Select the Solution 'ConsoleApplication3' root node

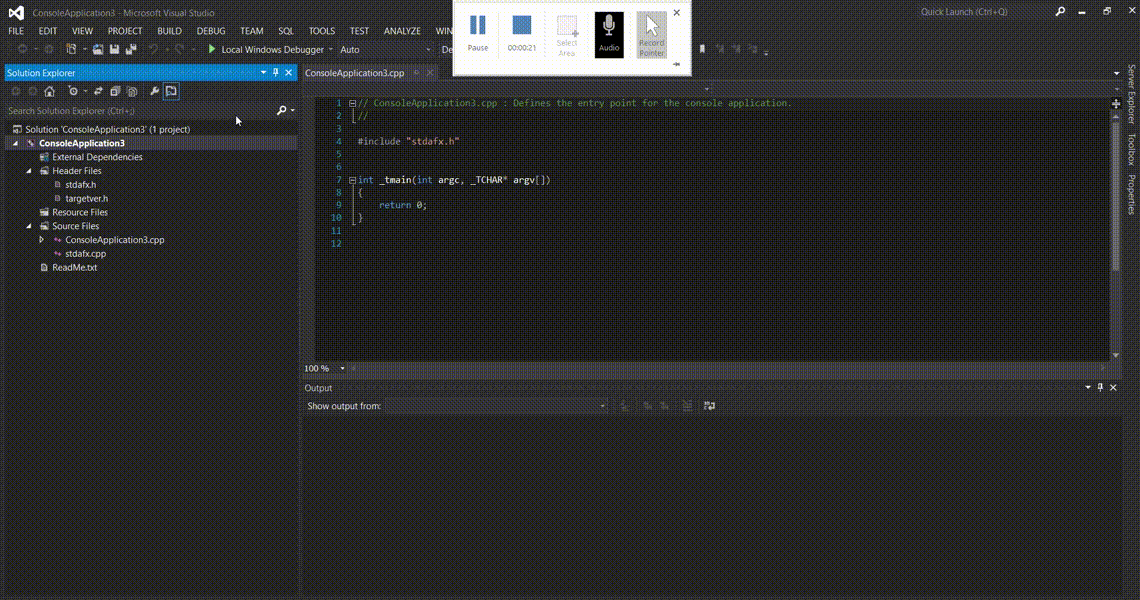tap(108, 129)
